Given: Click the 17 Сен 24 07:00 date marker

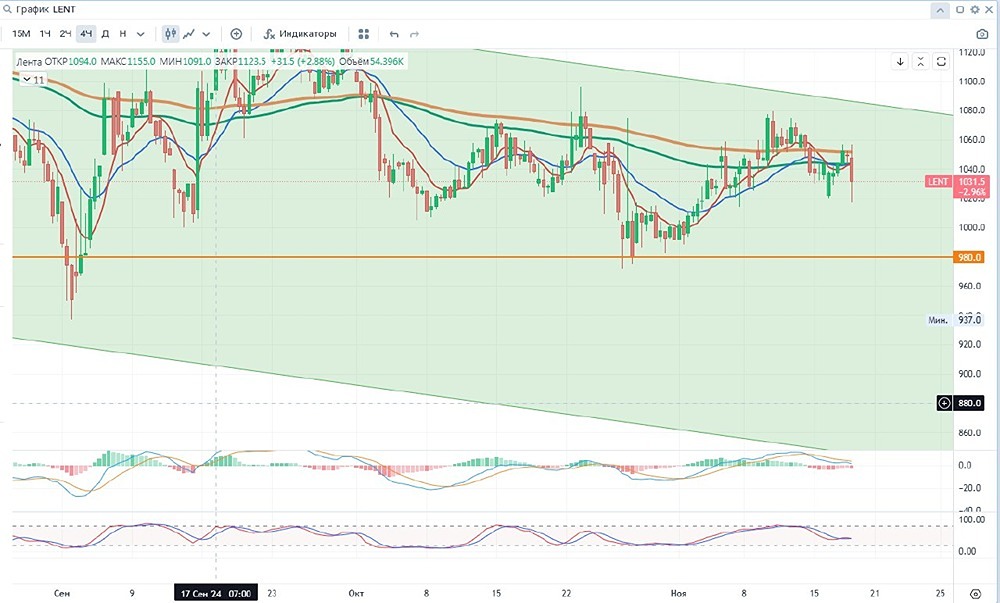Looking at the screenshot, I should 216,593.
